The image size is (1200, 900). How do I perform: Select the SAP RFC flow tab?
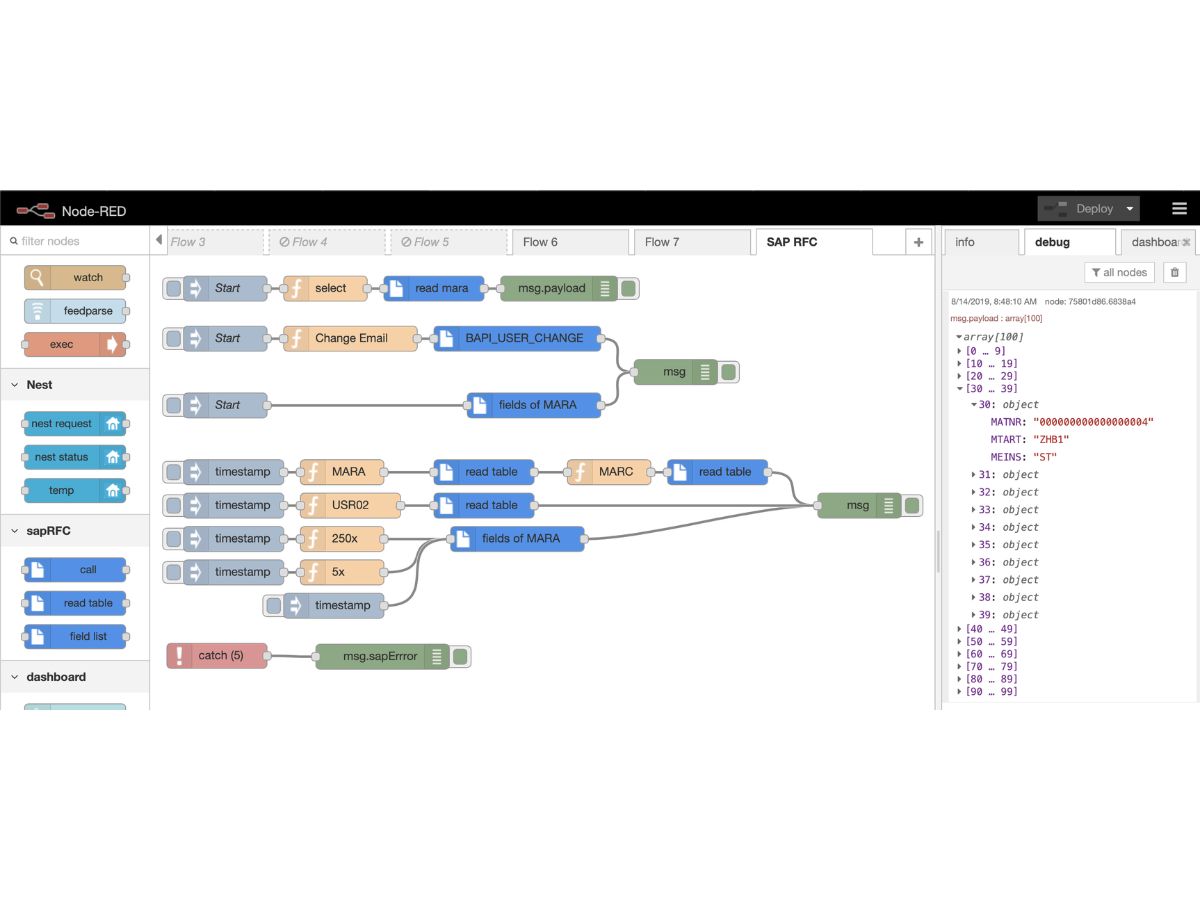[x=813, y=242]
